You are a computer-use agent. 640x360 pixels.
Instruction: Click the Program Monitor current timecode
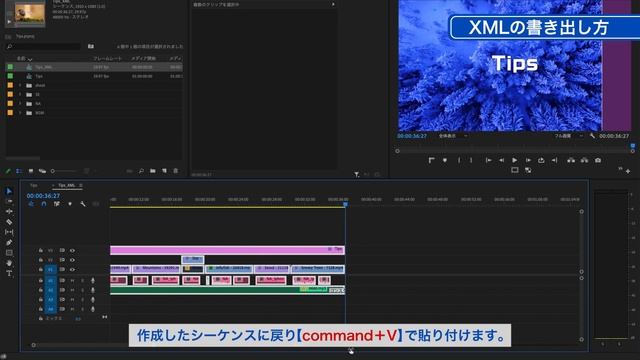tap(412, 136)
